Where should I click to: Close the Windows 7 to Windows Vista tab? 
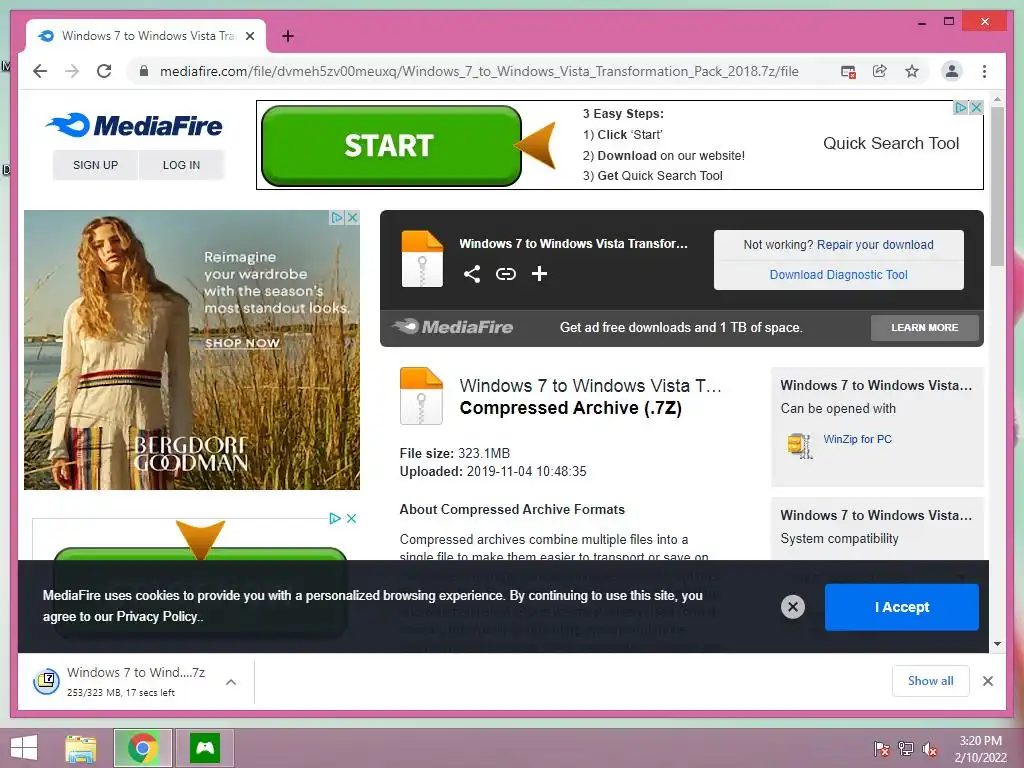(249, 36)
